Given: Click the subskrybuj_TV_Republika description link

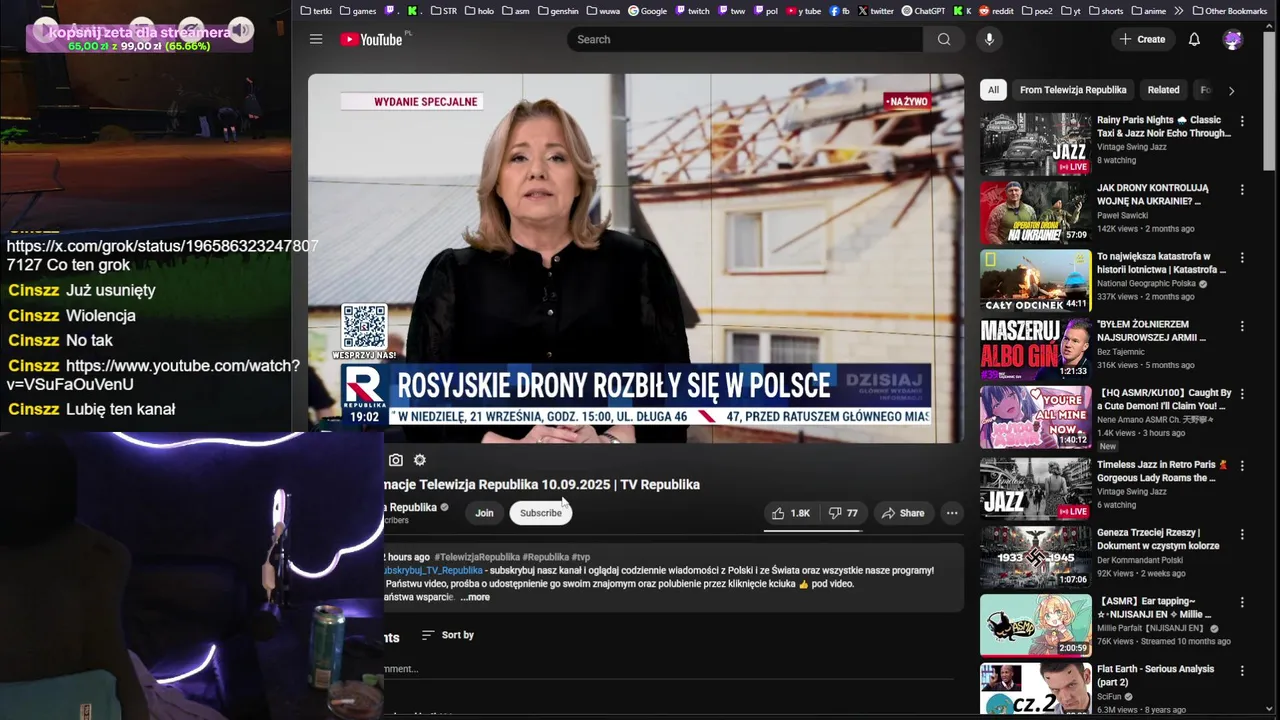Looking at the screenshot, I should [x=433, y=570].
